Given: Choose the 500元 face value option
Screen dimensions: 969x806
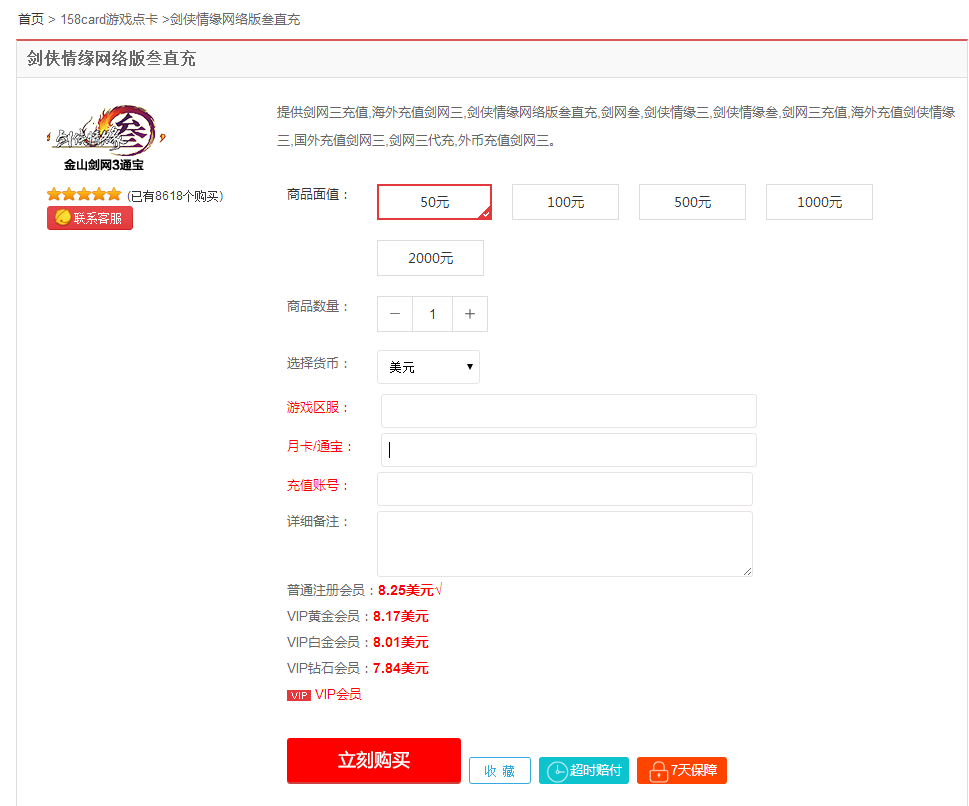Looking at the screenshot, I should (692, 202).
